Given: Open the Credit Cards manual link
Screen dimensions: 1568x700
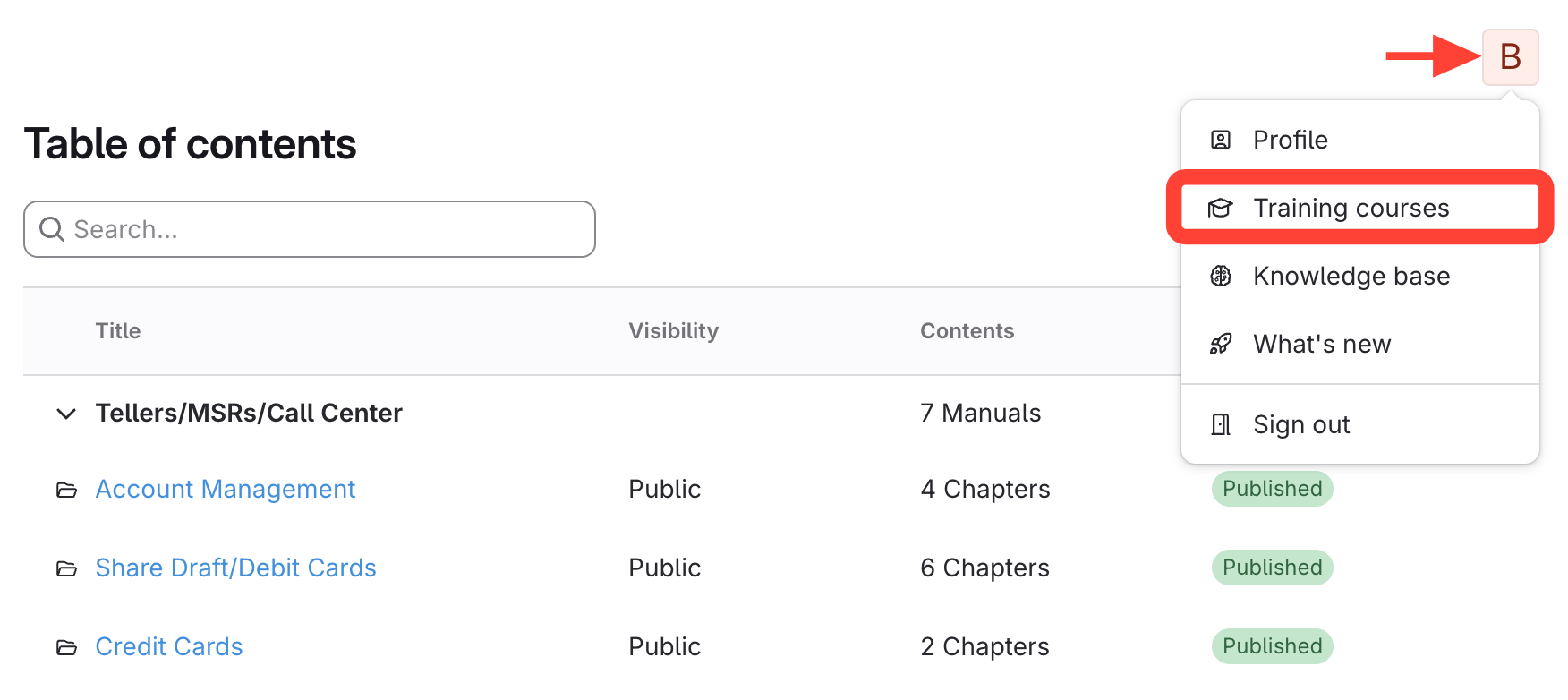Looking at the screenshot, I should 169,647.
